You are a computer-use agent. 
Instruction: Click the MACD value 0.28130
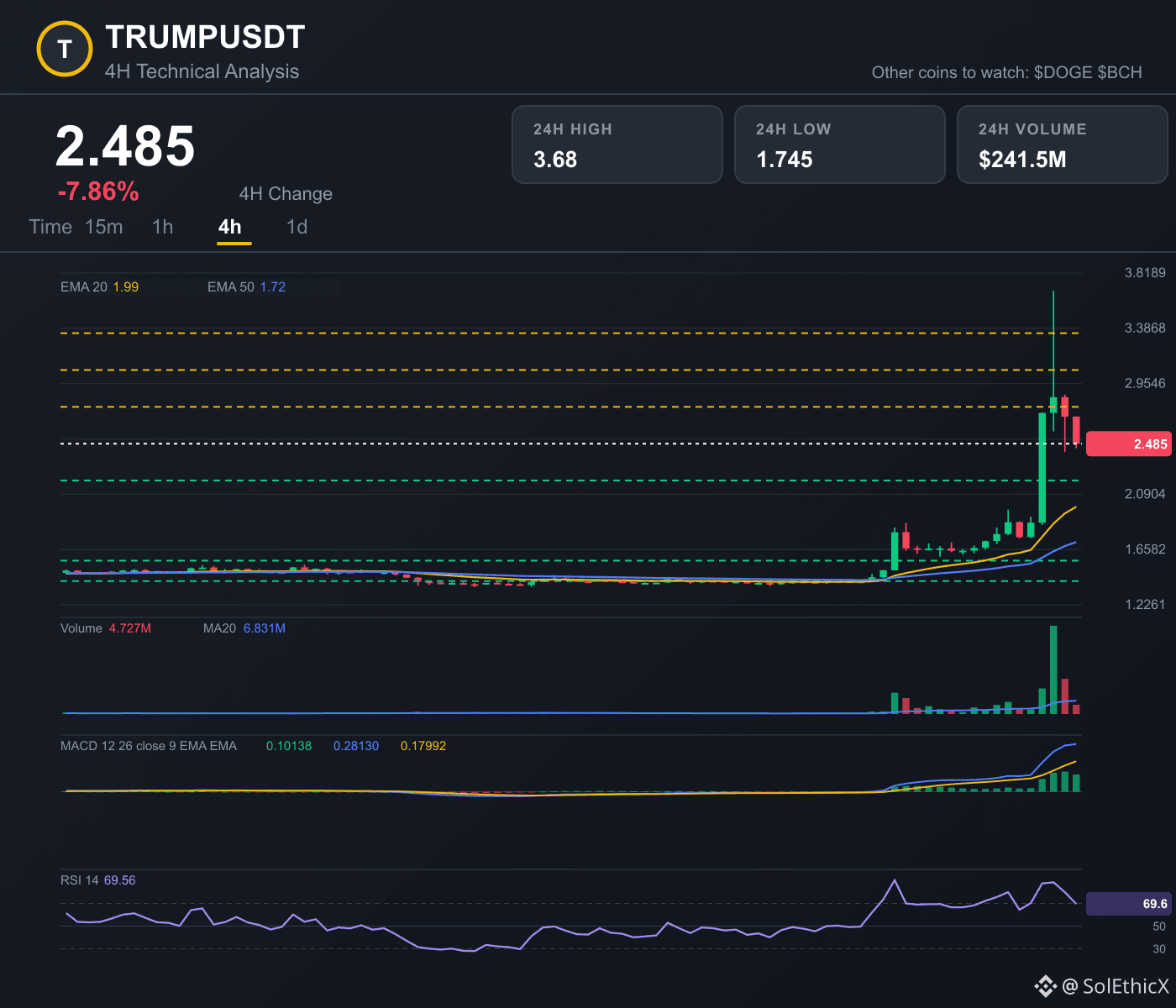(356, 746)
